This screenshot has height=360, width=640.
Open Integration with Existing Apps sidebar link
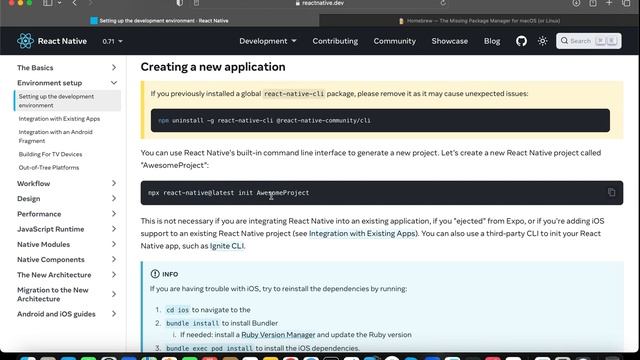pos(59,119)
